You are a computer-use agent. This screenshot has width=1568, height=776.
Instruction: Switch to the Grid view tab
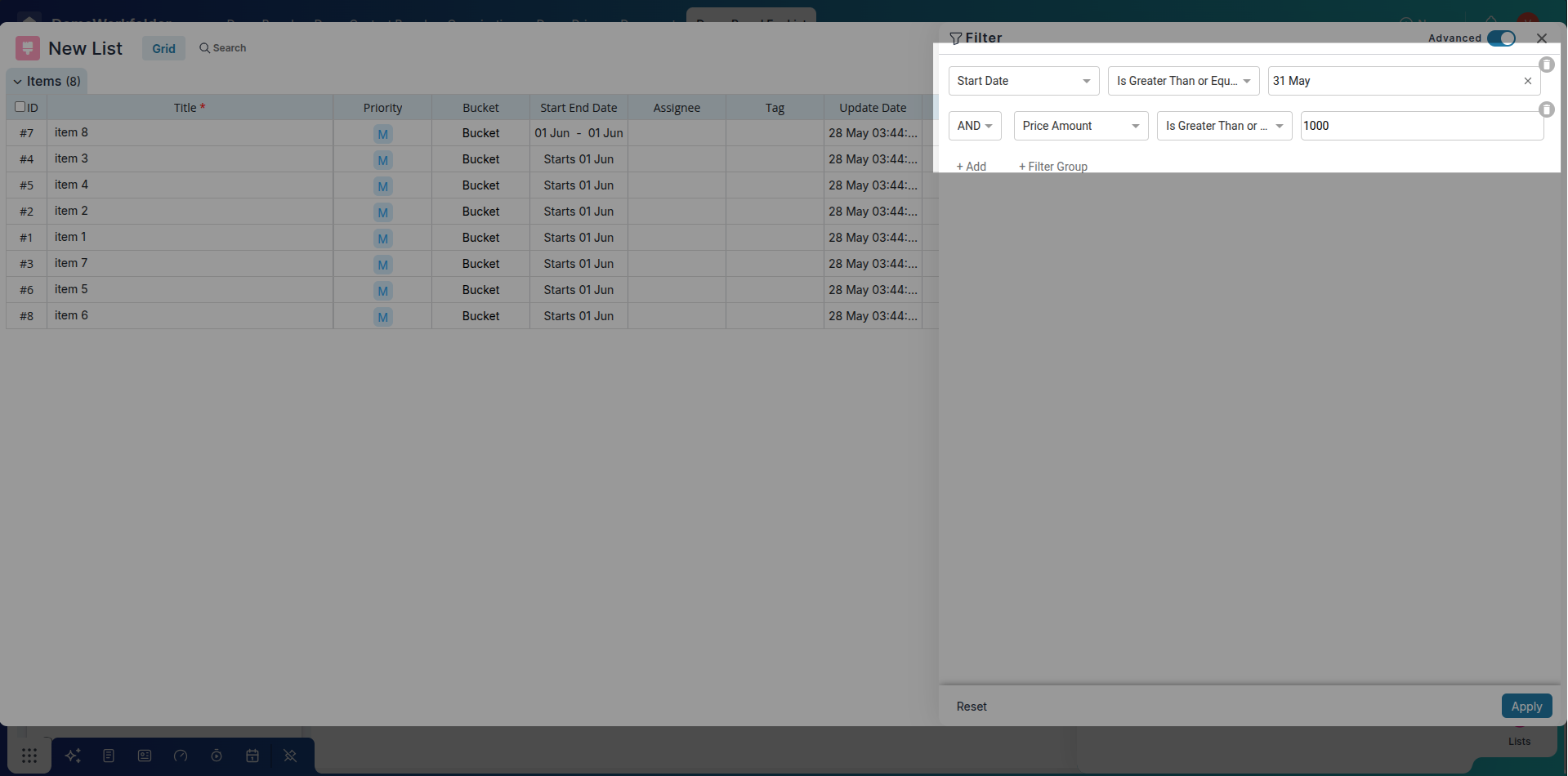point(163,48)
